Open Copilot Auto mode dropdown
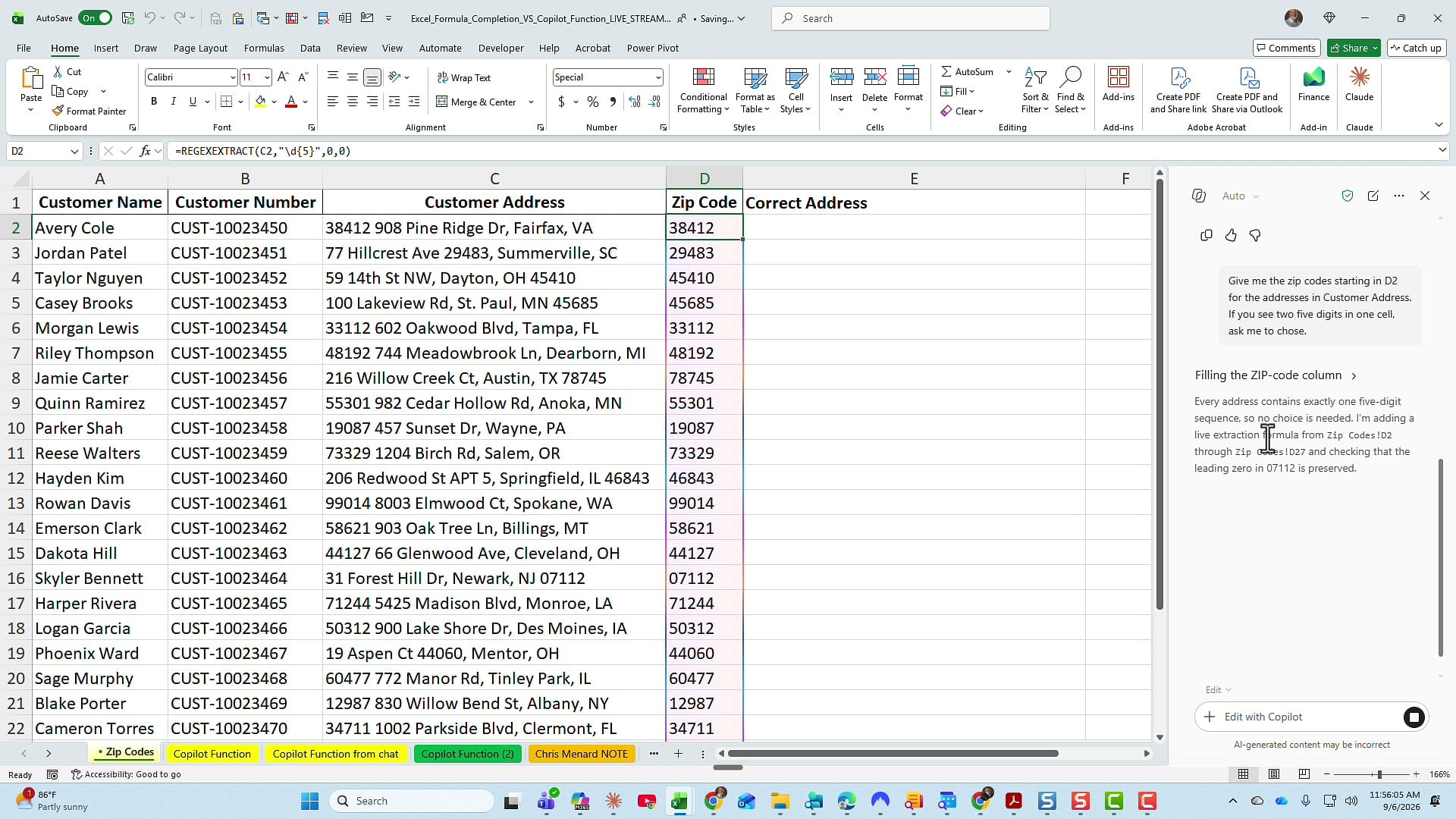Image resolution: width=1456 pixels, height=819 pixels. pos(1241,196)
